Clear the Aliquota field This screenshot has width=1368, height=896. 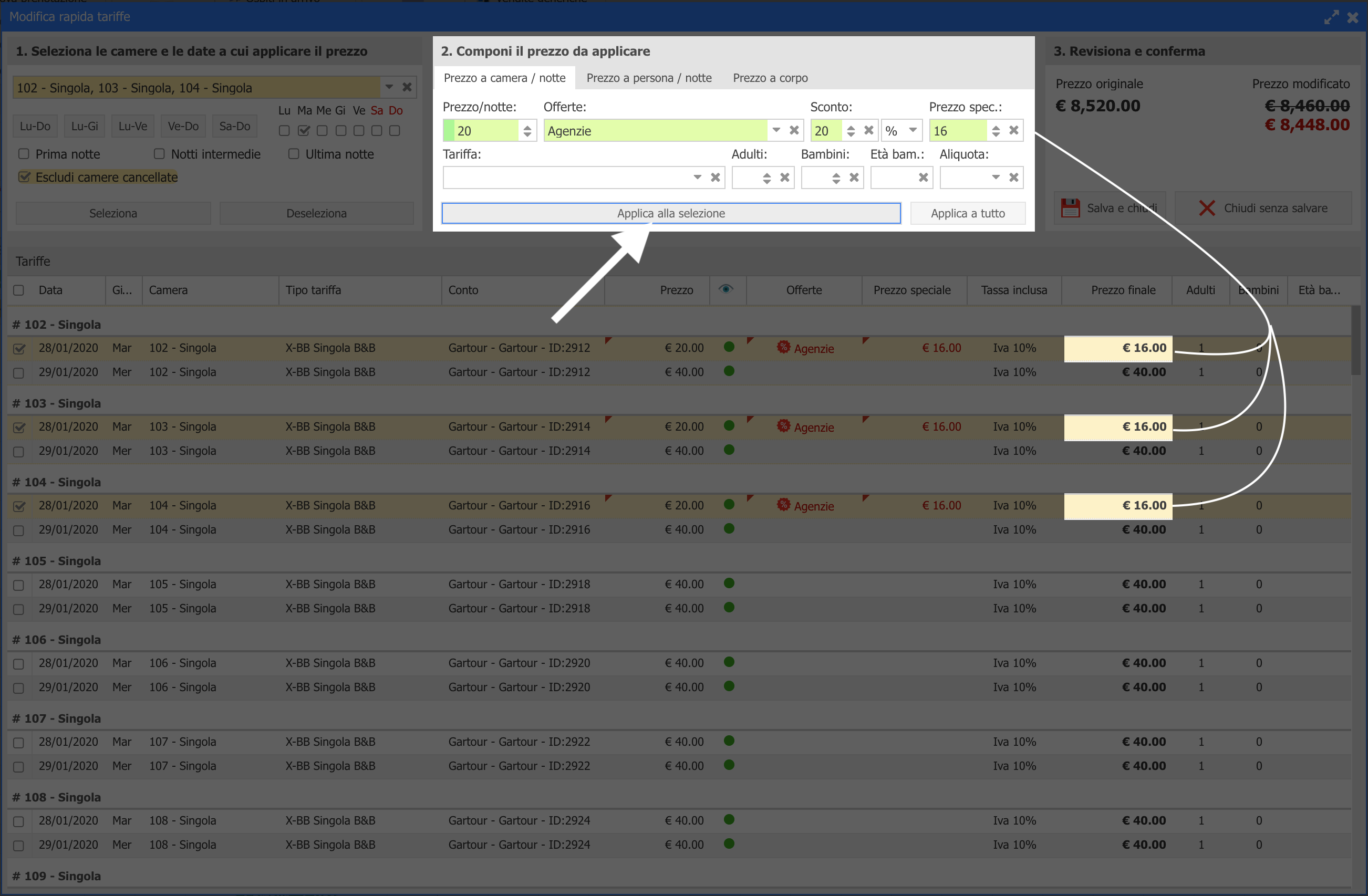tap(1014, 178)
